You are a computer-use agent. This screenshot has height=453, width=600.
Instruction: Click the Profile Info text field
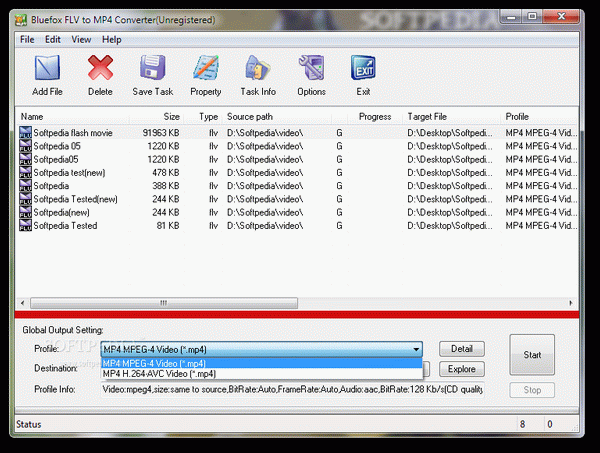(x=292, y=389)
